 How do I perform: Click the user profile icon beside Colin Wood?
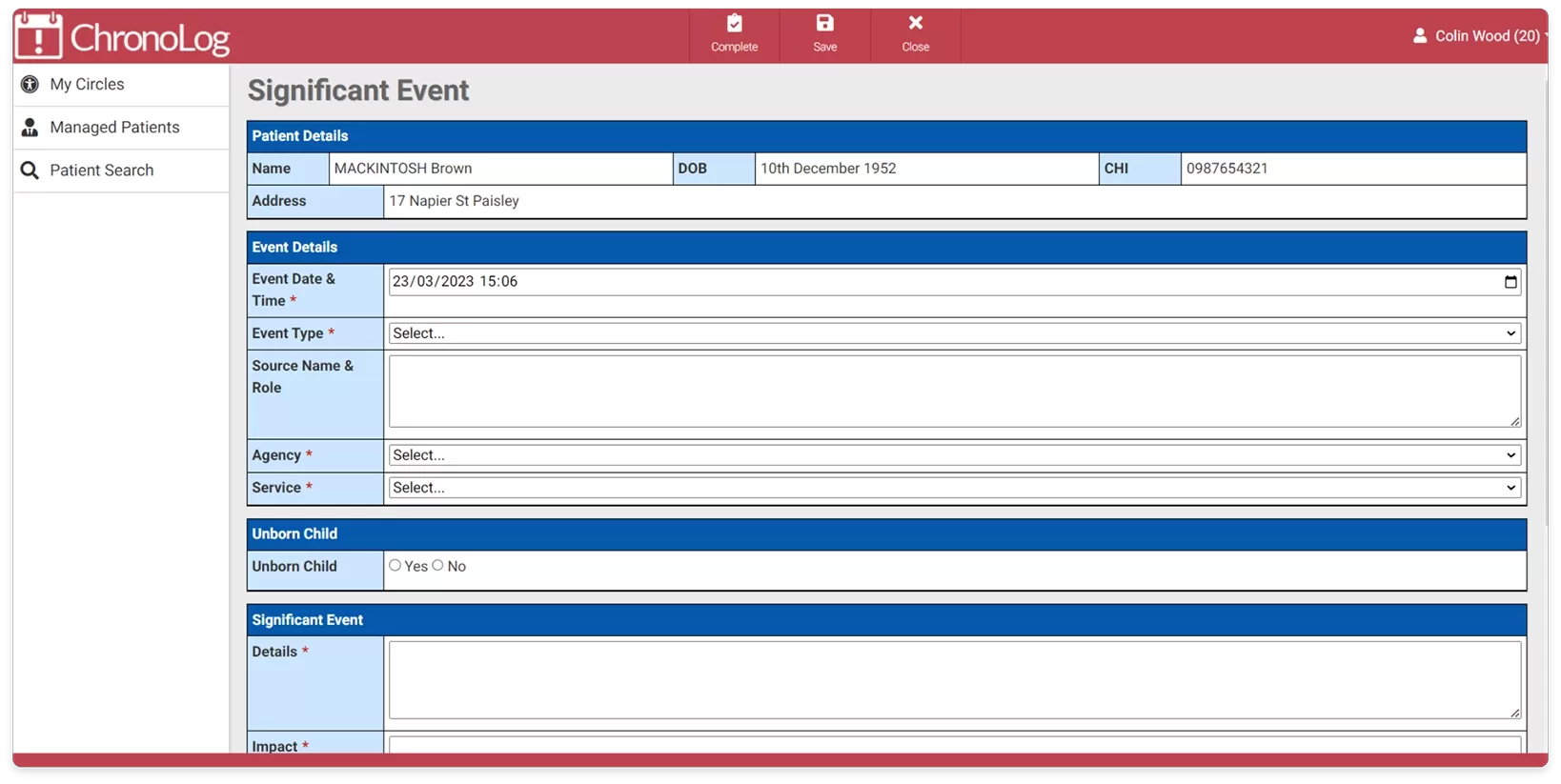(1419, 36)
